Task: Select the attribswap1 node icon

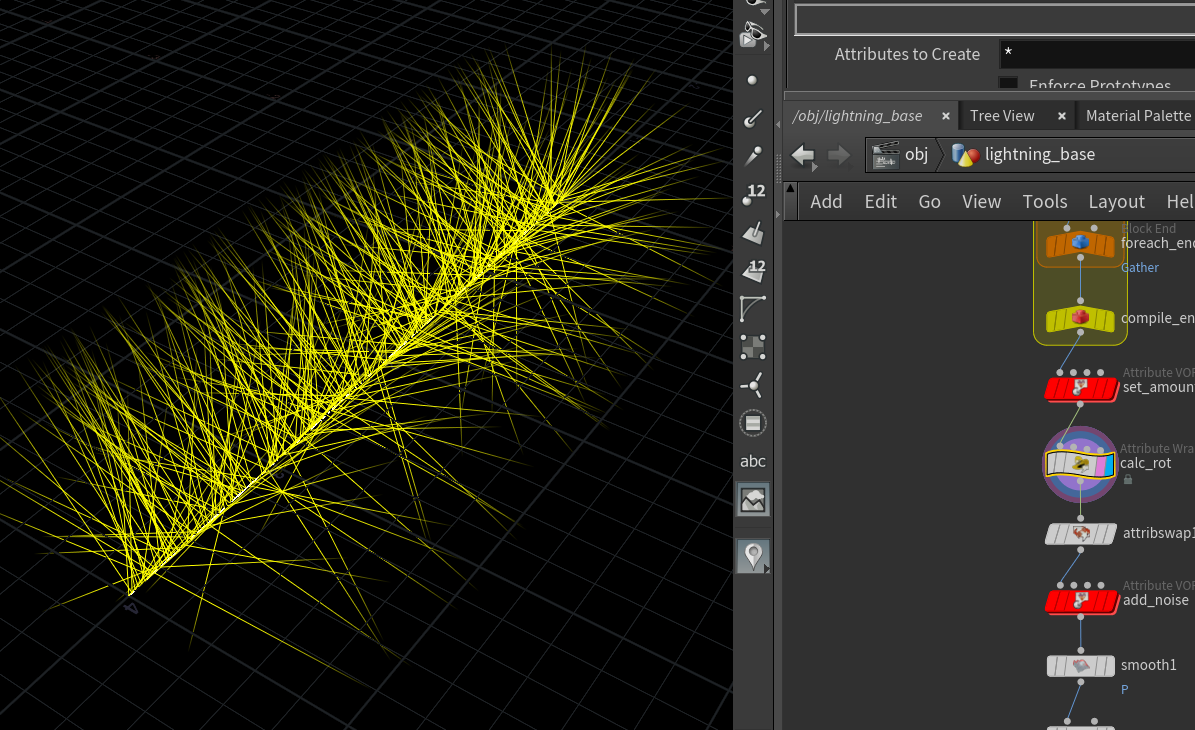Action: [1080, 533]
